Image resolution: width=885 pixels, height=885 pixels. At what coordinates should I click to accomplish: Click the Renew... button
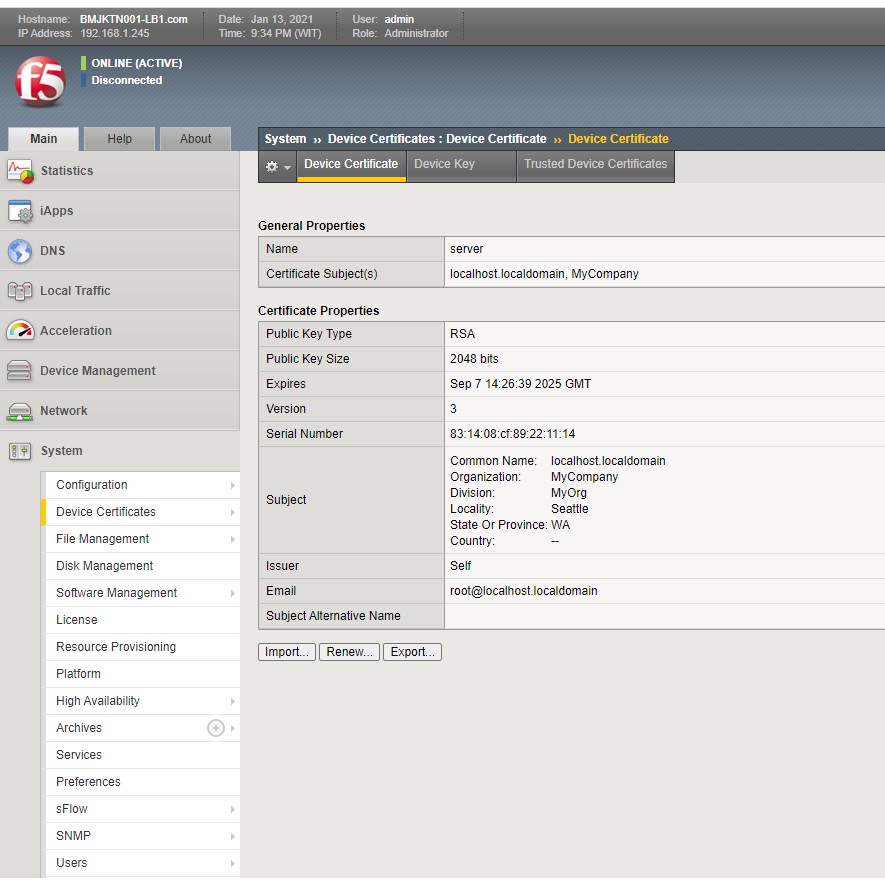pyautogui.click(x=349, y=652)
